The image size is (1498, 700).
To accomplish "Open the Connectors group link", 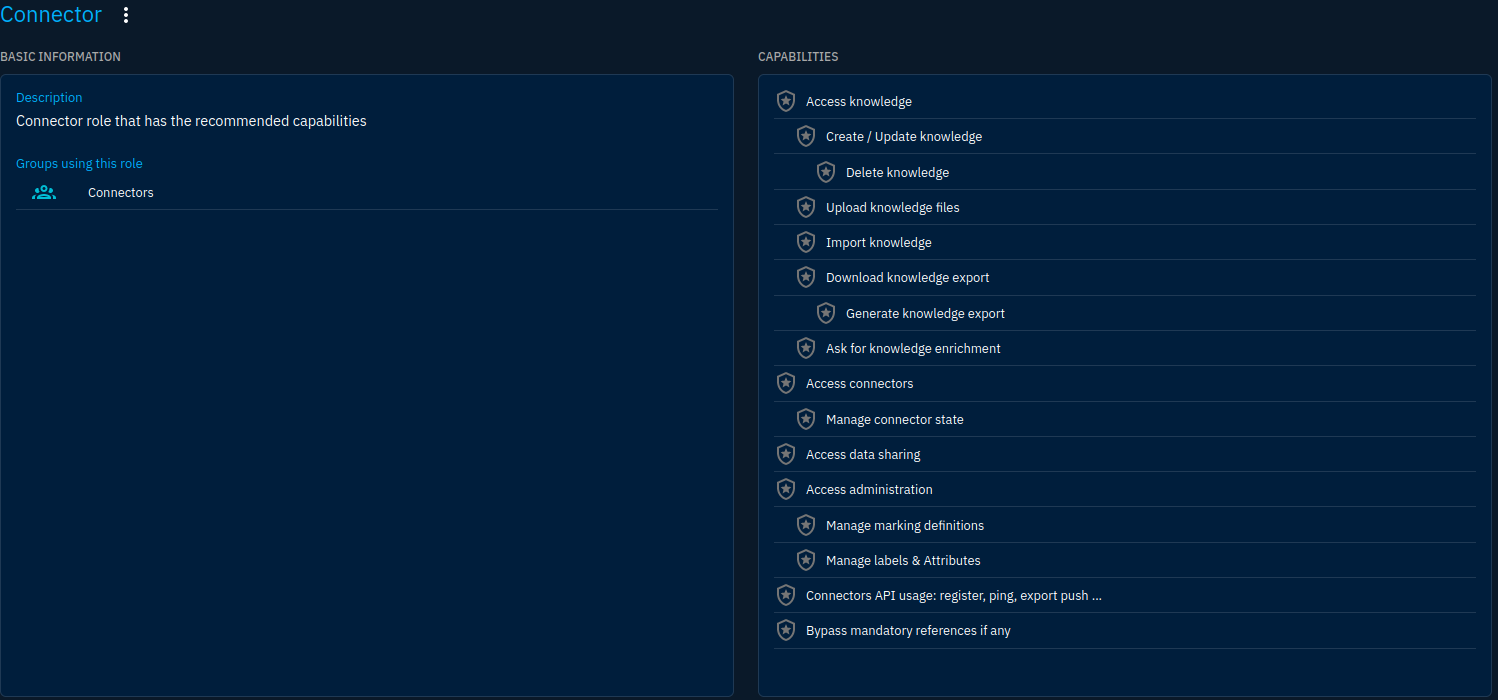I will point(121,193).
